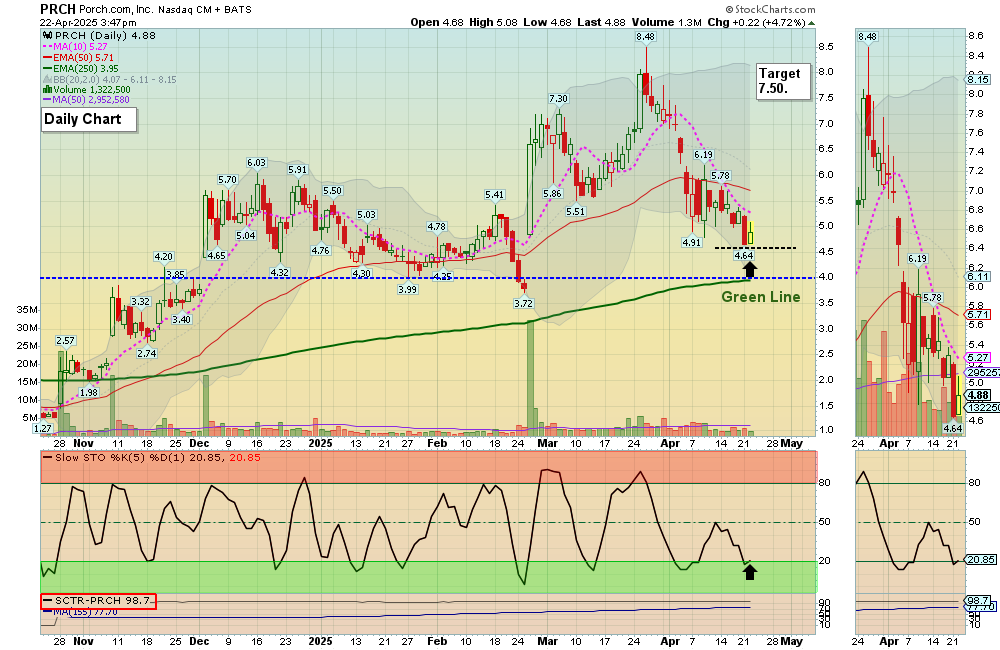Click the High 5.08 header value
The image size is (1000, 650).
(493, 22)
